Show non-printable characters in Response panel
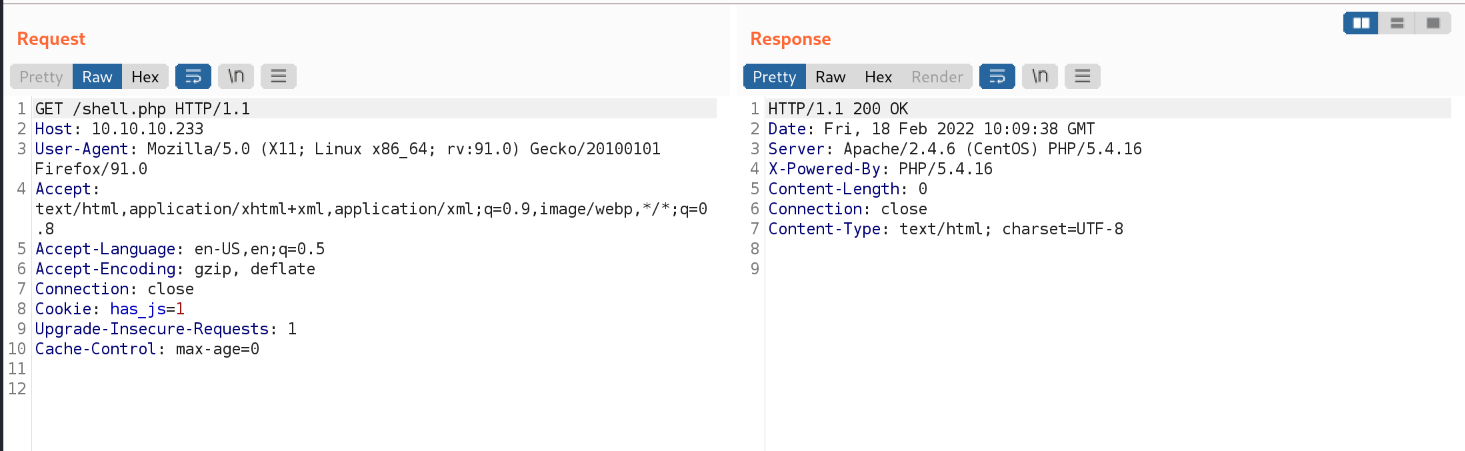The width and height of the screenshot is (1465, 451). point(1040,76)
